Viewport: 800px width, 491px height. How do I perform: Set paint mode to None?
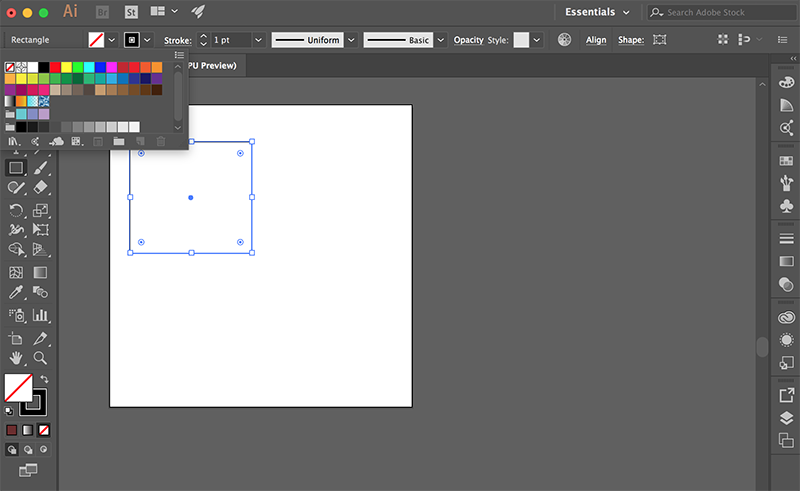[x=44, y=430]
